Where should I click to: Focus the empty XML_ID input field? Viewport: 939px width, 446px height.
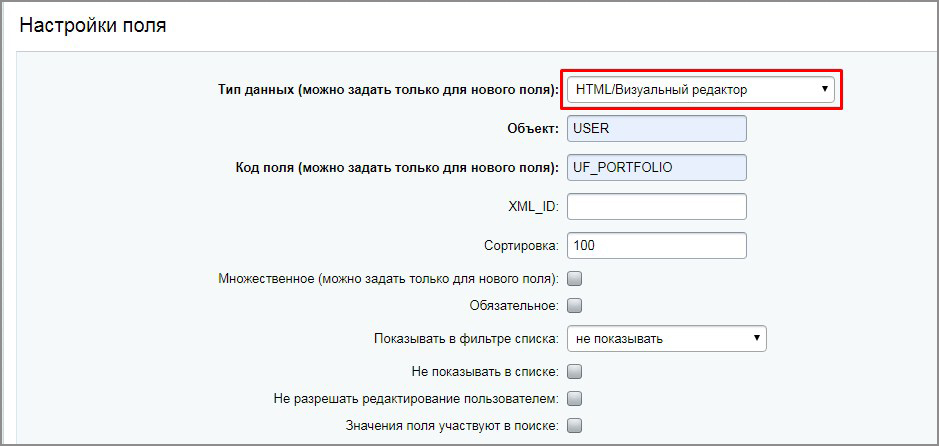[x=656, y=206]
